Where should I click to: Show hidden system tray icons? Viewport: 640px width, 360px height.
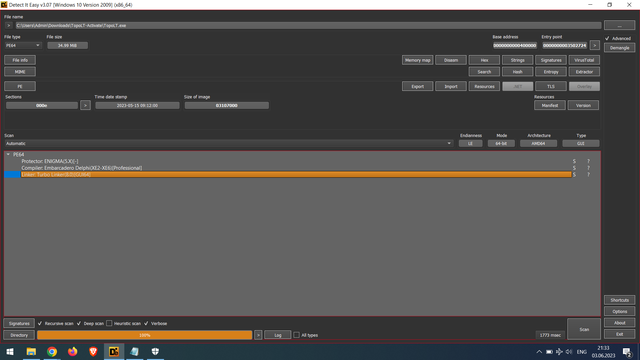[539, 352]
